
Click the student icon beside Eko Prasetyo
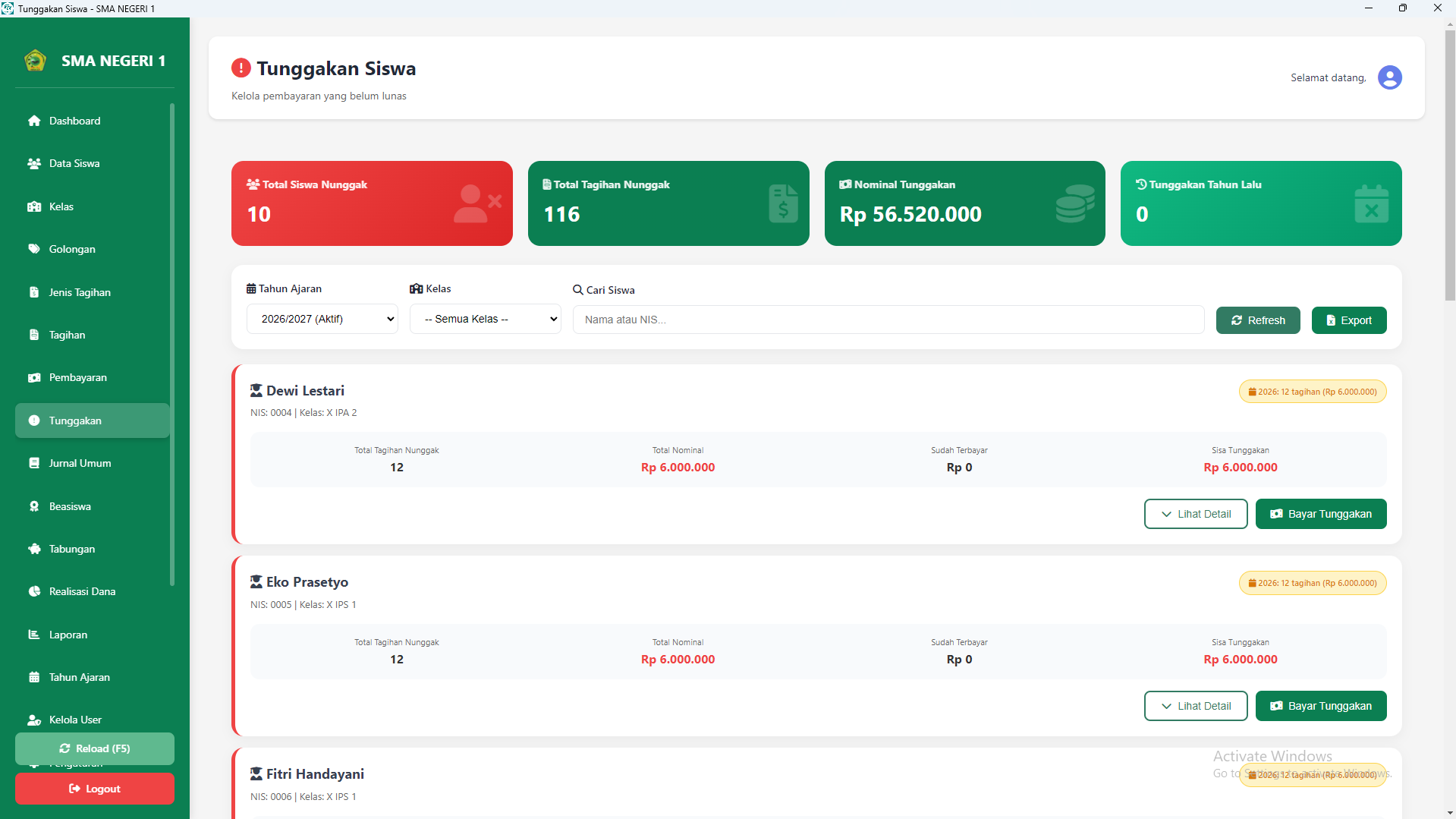(x=256, y=582)
